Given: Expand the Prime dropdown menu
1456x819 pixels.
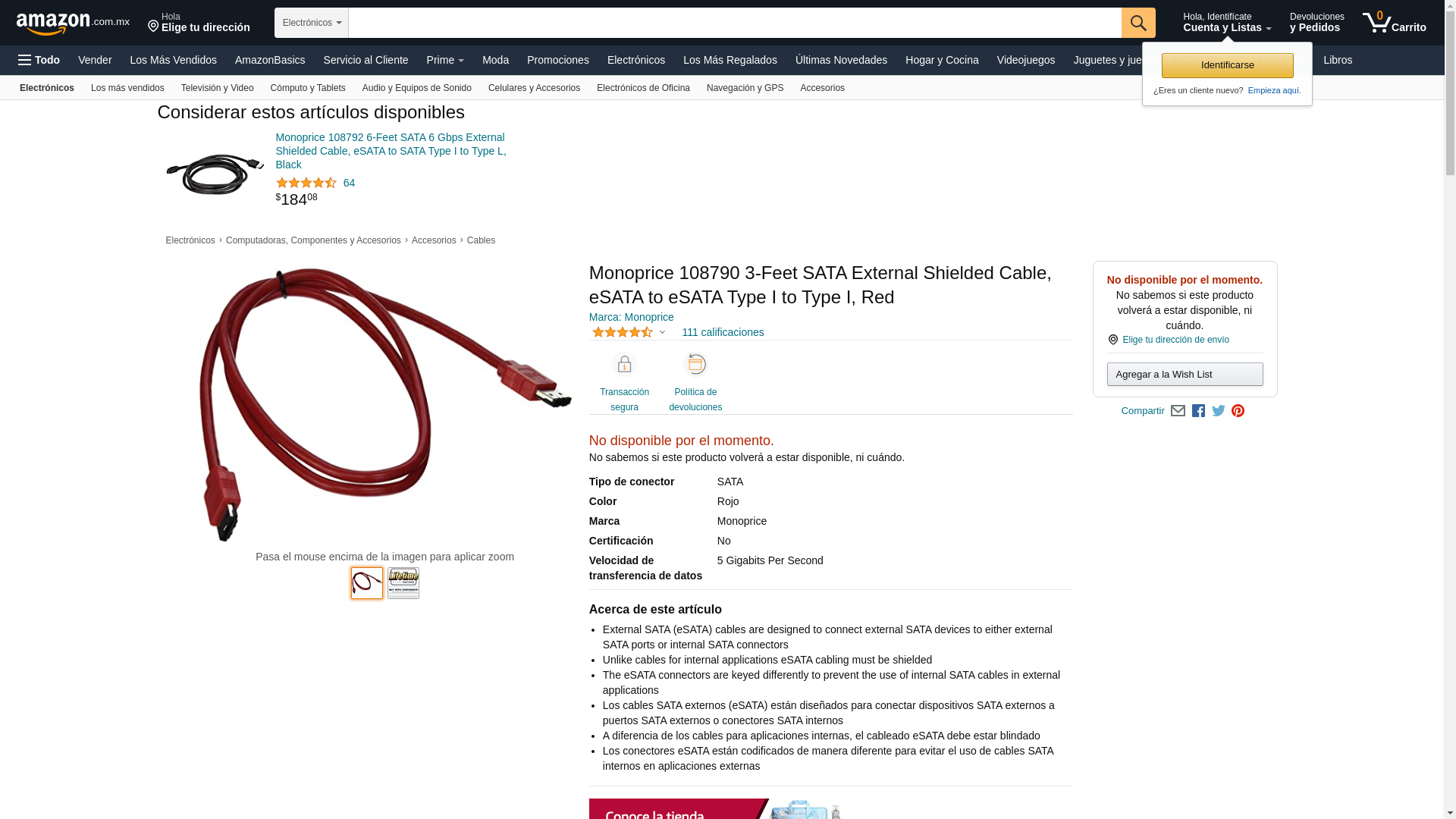Looking at the screenshot, I should coord(445,60).
